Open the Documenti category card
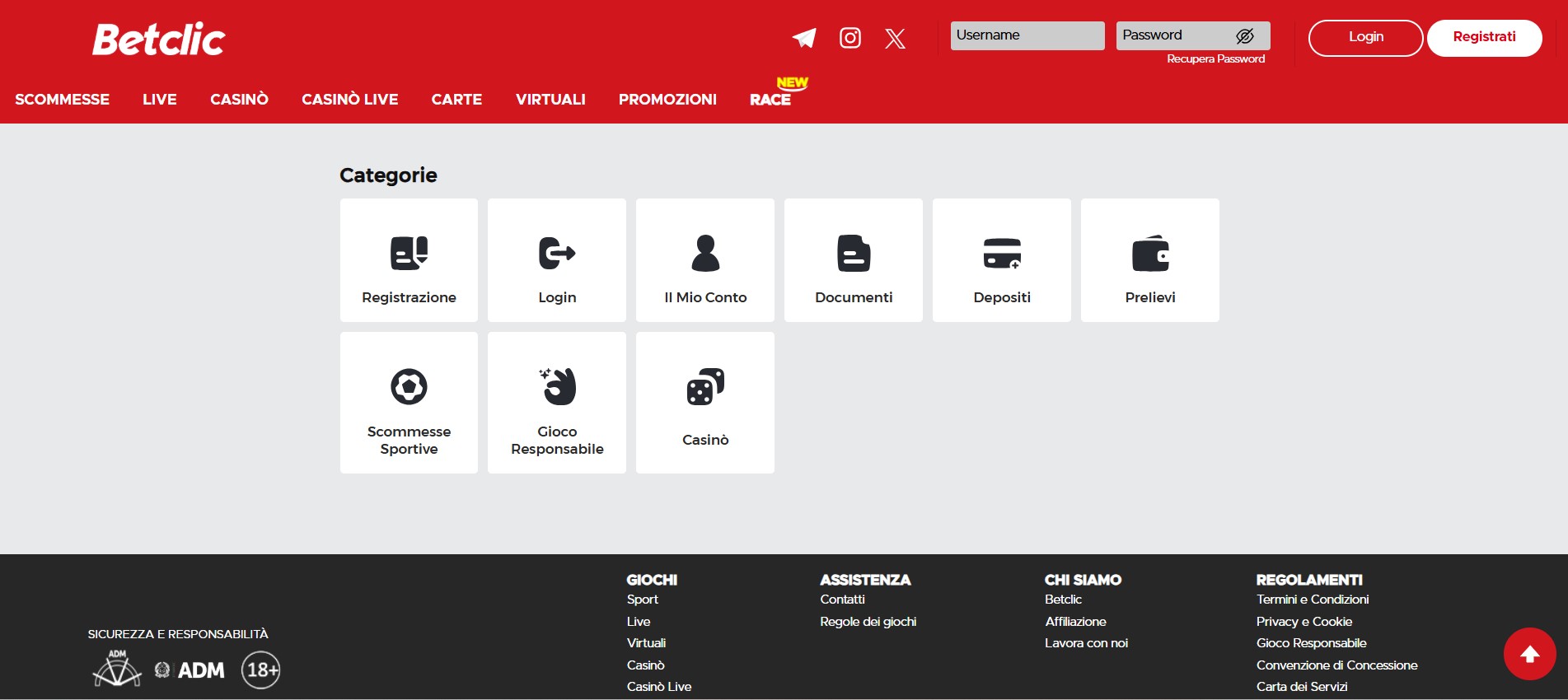This screenshot has width=1568, height=700. [x=854, y=260]
